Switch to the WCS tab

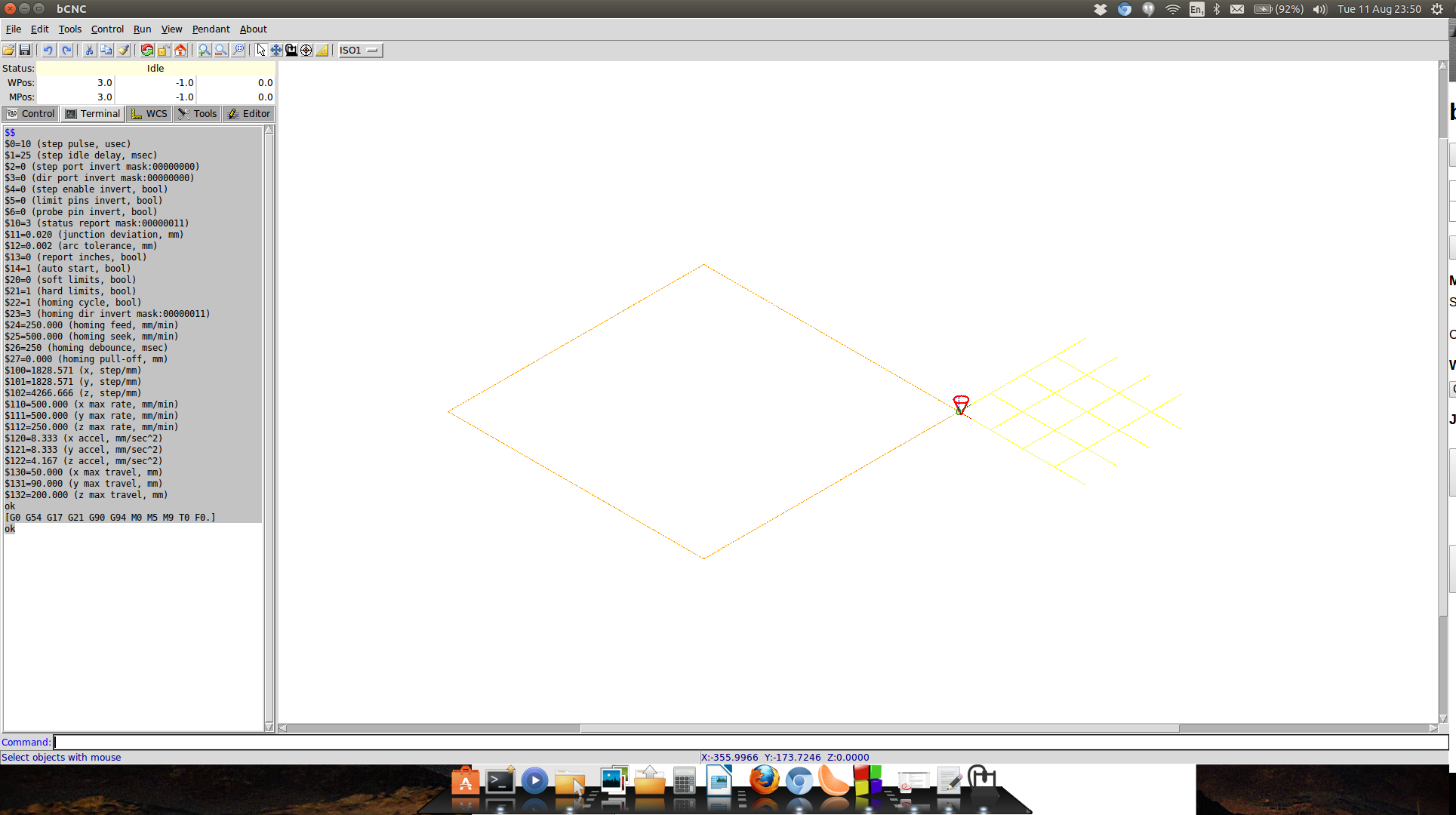coord(149,113)
